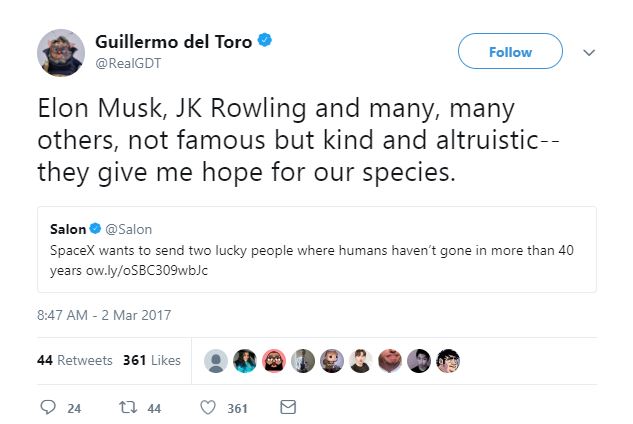Click the @RealGDT handle

click(x=127, y=63)
